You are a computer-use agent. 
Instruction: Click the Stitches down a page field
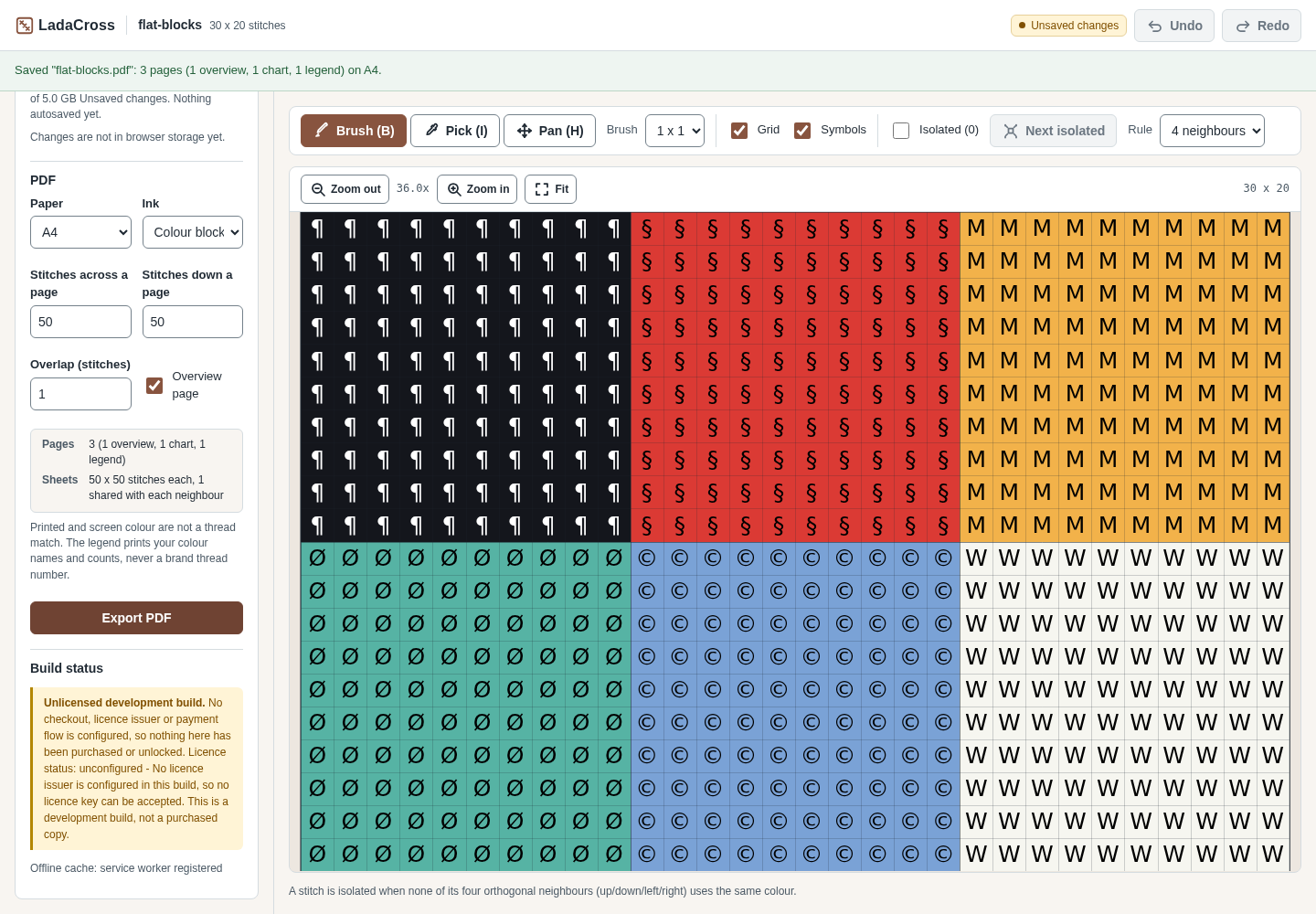pyautogui.click(x=193, y=322)
